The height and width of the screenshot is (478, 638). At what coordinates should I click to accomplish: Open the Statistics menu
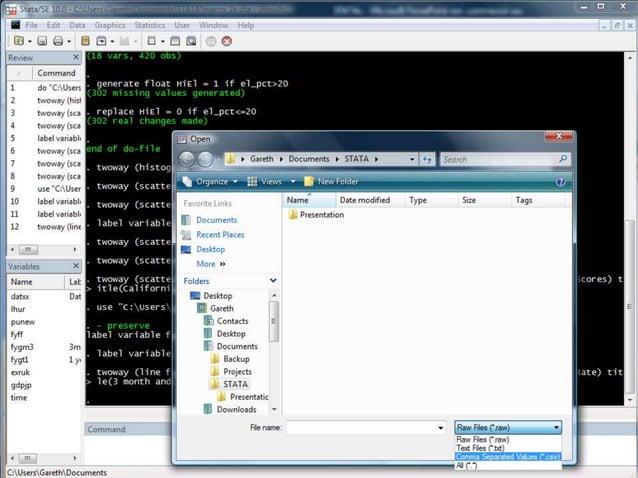149,25
